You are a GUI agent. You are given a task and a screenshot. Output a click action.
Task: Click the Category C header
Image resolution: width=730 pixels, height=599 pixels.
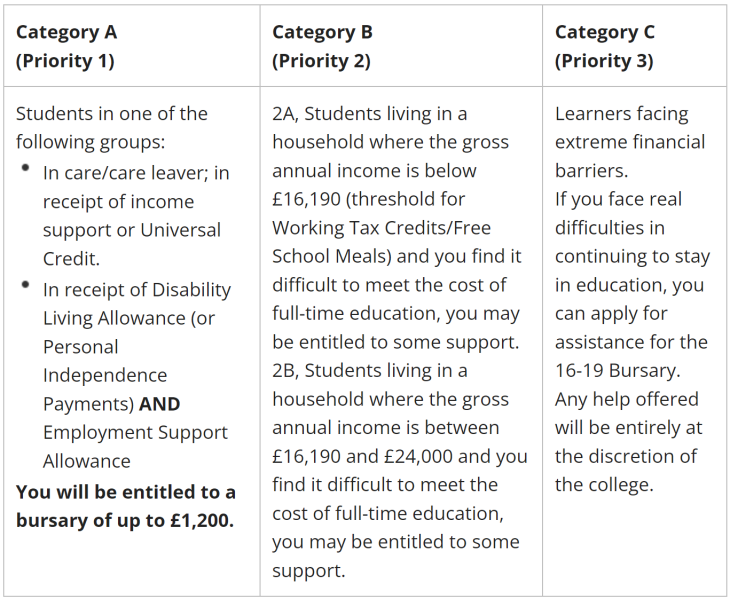[605, 32]
